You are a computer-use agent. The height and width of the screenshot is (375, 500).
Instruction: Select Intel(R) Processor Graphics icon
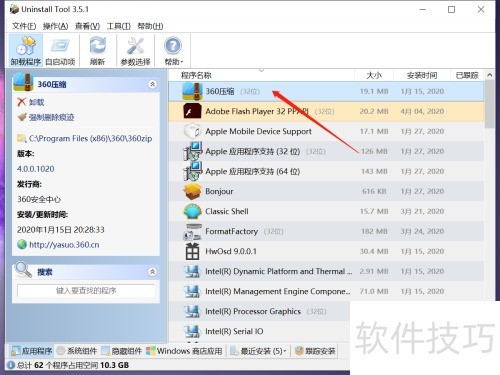[192, 311]
